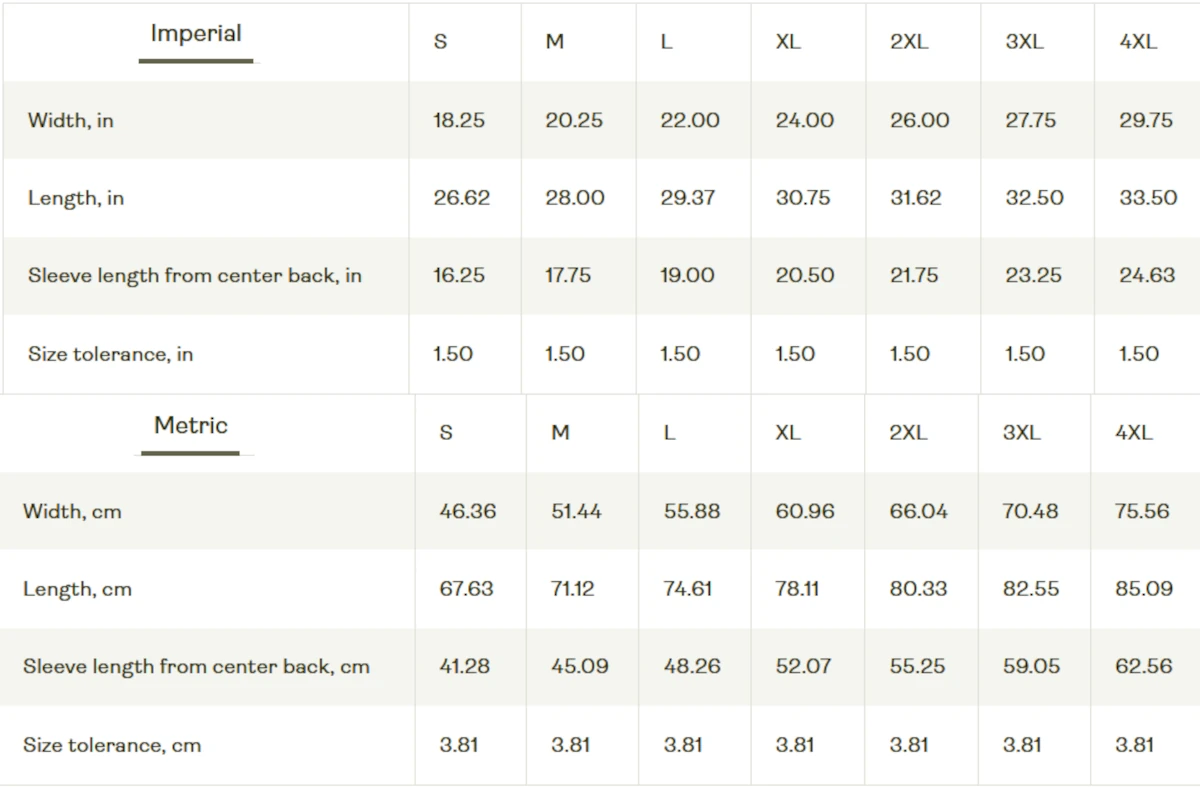Select the Imperial tab heading
The width and height of the screenshot is (1200, 787).
(196, 33)
